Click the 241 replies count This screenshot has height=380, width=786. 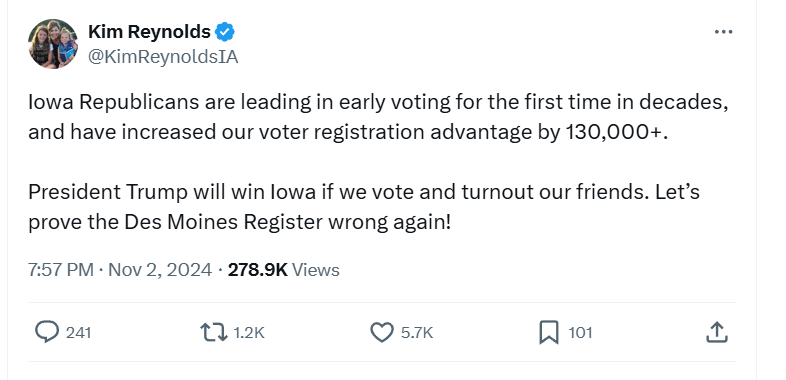click(79, 332)
